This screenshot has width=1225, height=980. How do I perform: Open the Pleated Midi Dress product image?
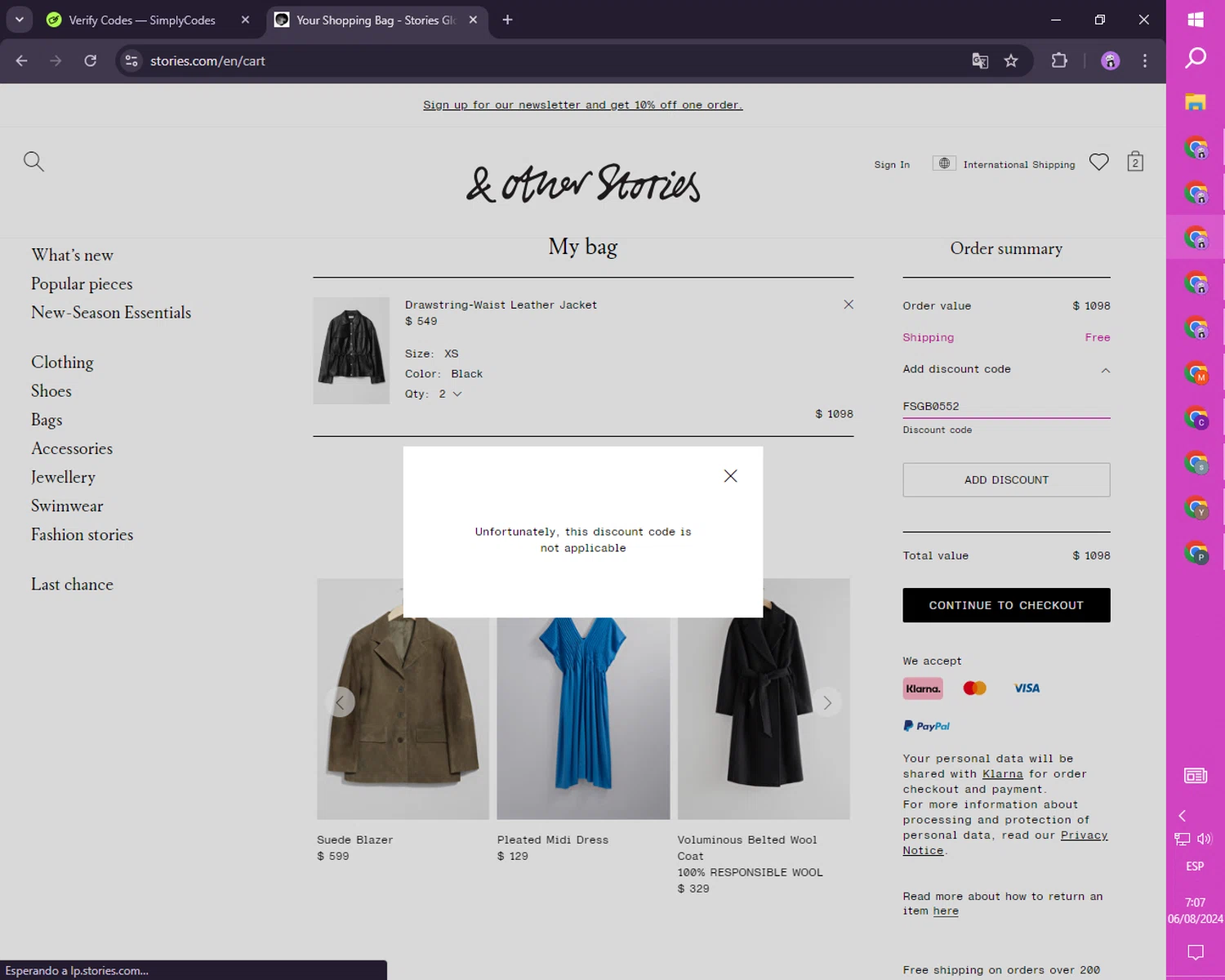[x=583, y=699]
